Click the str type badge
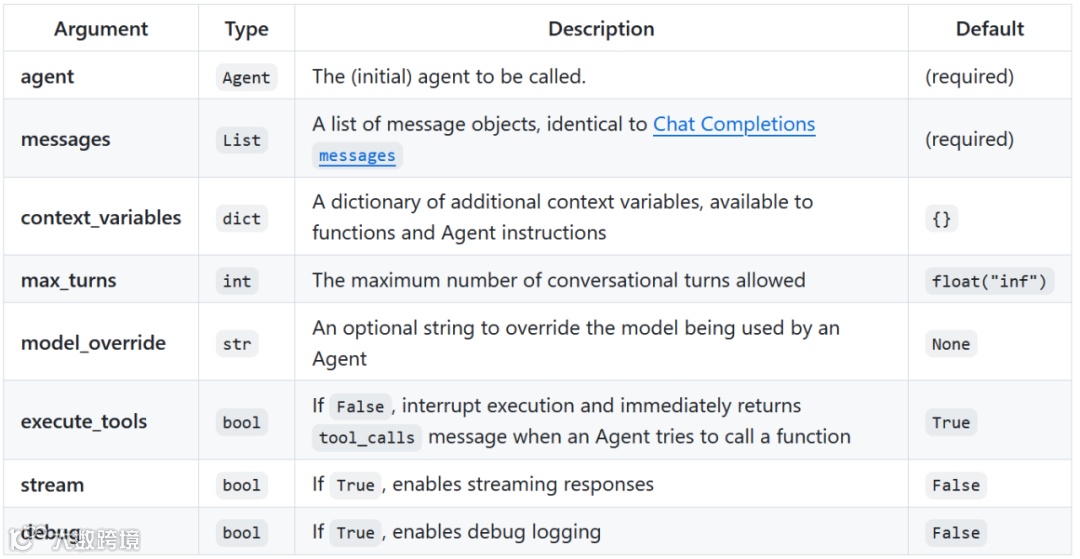The width and height of the screenshot is (1080, 559). (x=237, y=344)
